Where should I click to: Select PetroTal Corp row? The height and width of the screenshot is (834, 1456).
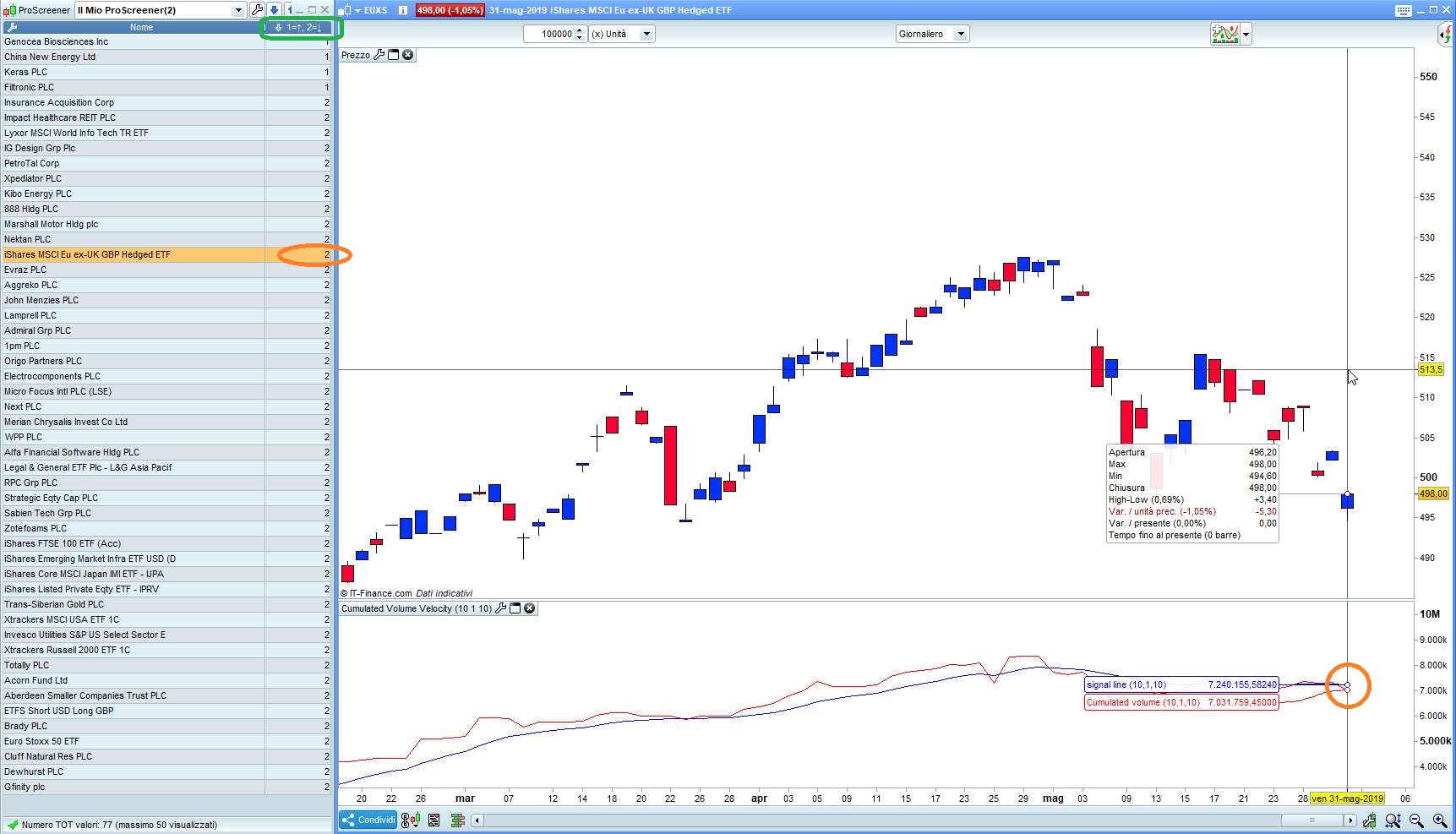[166, 163]
